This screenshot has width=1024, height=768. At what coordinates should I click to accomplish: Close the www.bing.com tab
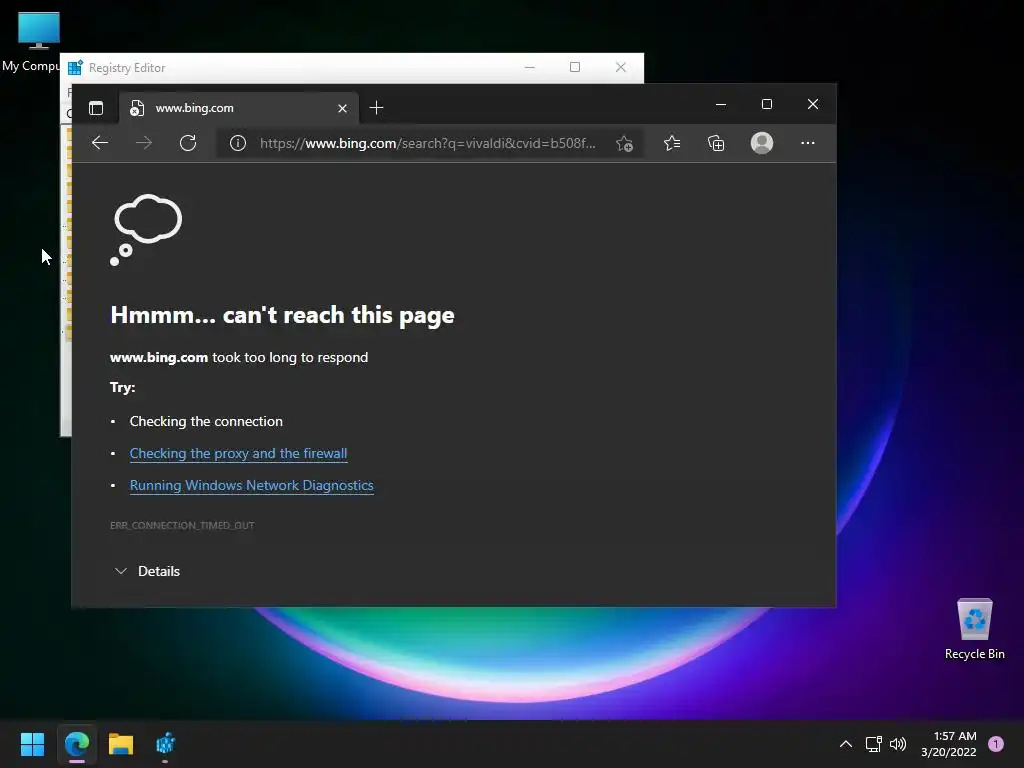(342, 108)
